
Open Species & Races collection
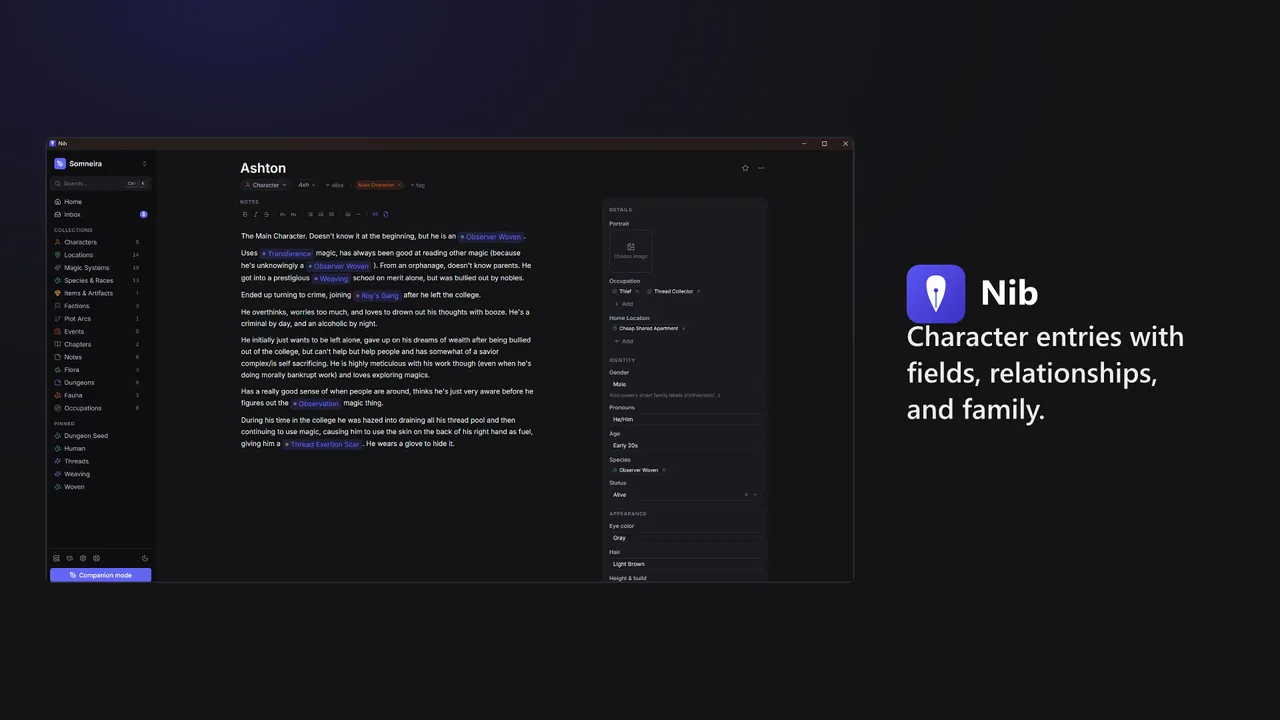(100, 281)
